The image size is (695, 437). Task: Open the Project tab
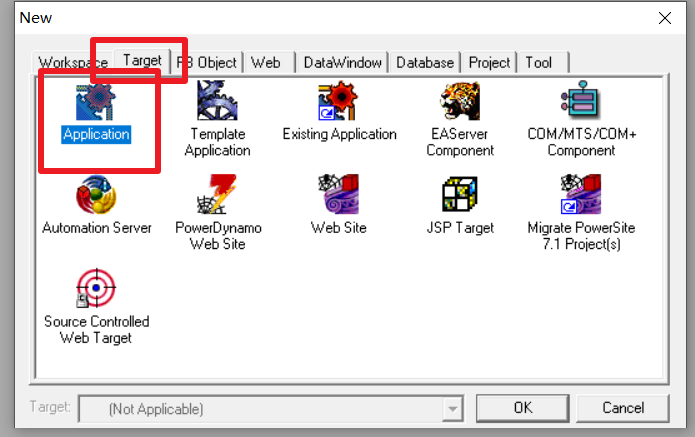pyautogui.click(x=489, y=63)
